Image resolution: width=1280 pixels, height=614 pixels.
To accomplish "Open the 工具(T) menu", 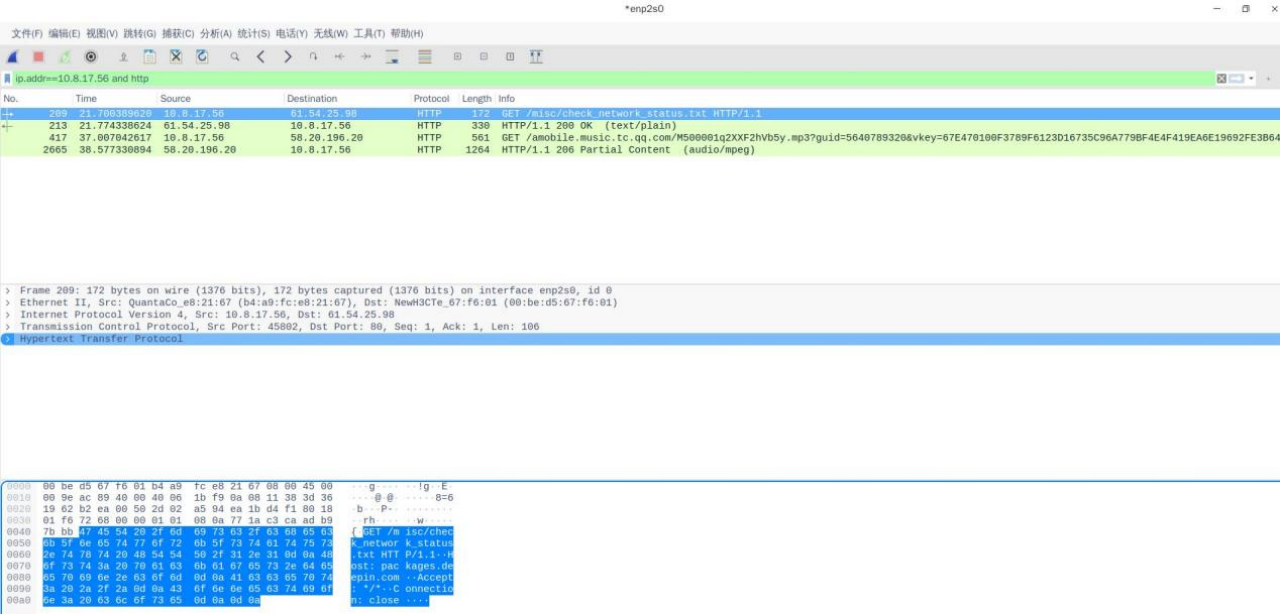I will [369, 33].
